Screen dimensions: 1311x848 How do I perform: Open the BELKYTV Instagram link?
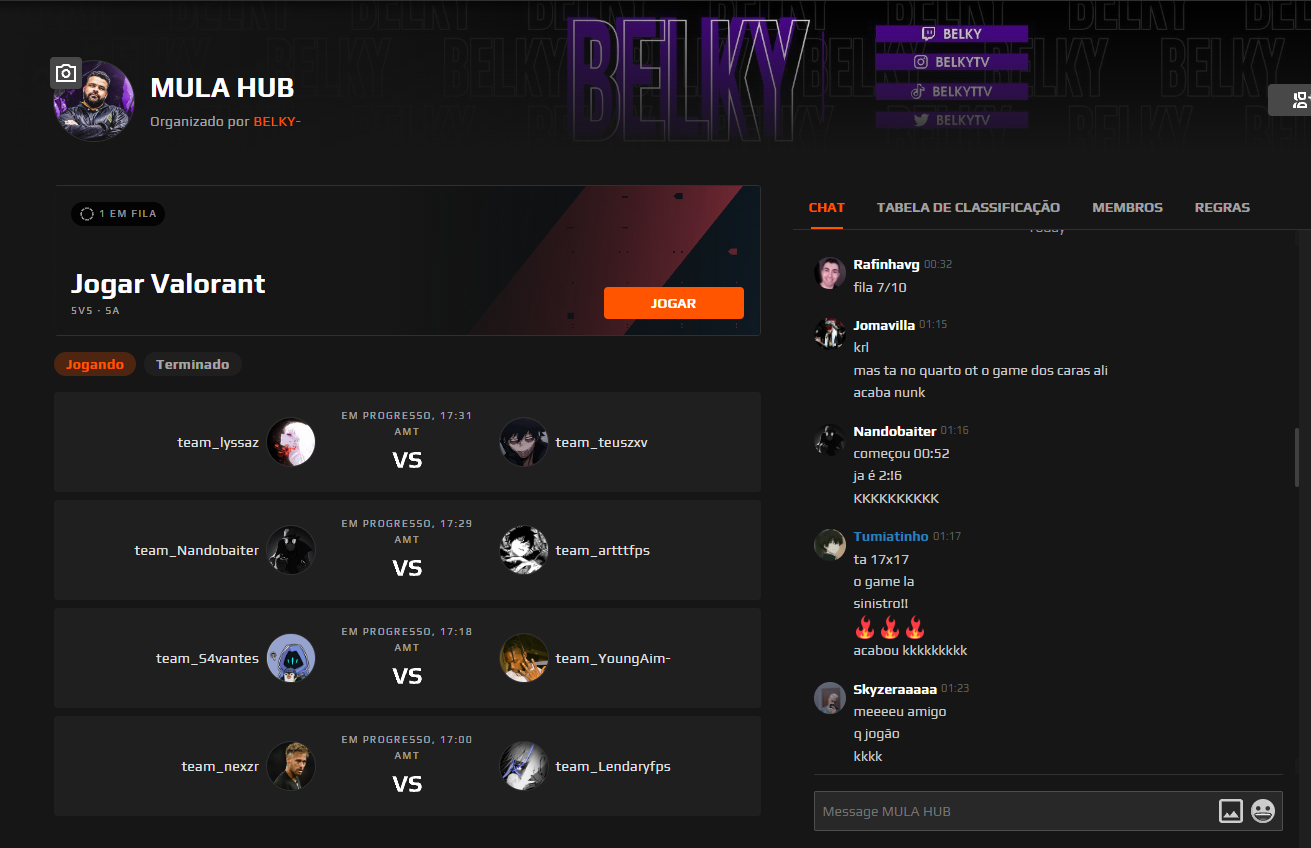tap(952, 62)
